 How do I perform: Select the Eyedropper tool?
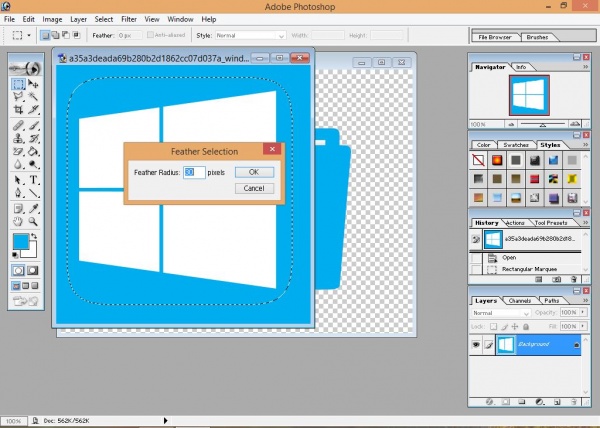pos(33,208)
